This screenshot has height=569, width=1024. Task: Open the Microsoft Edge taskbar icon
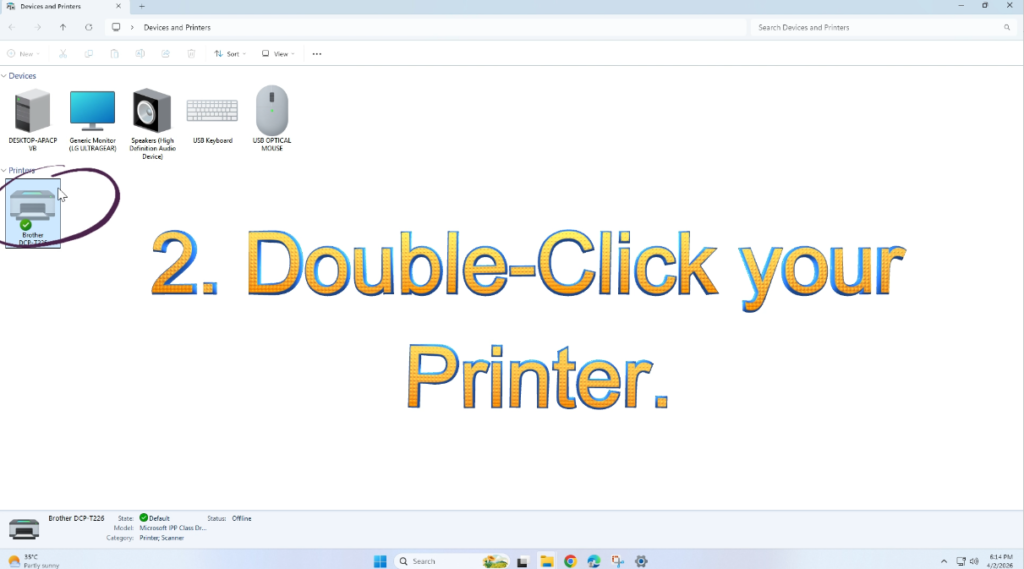[594, 561]
